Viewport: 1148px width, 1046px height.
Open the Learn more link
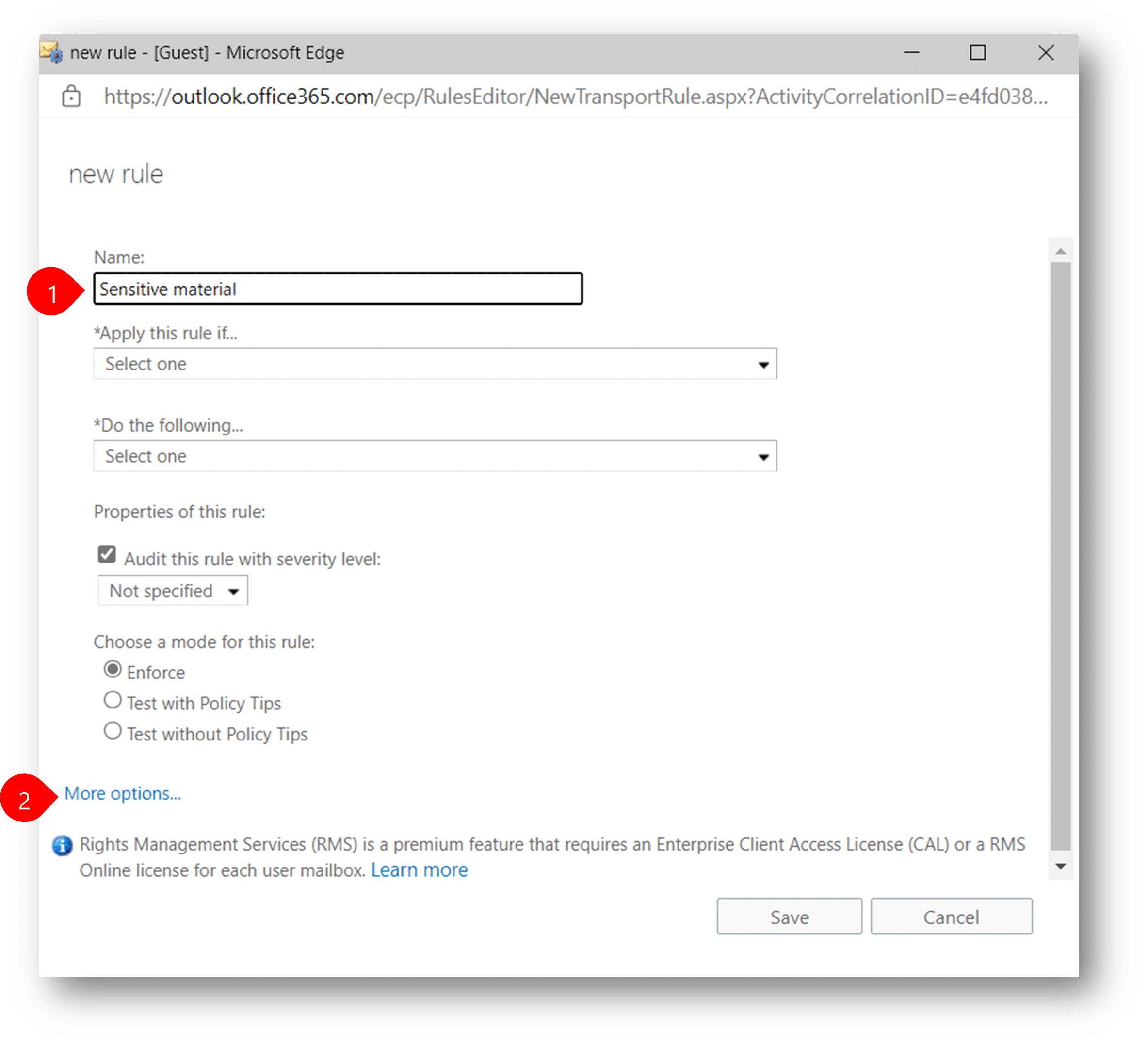coord(419,870)
